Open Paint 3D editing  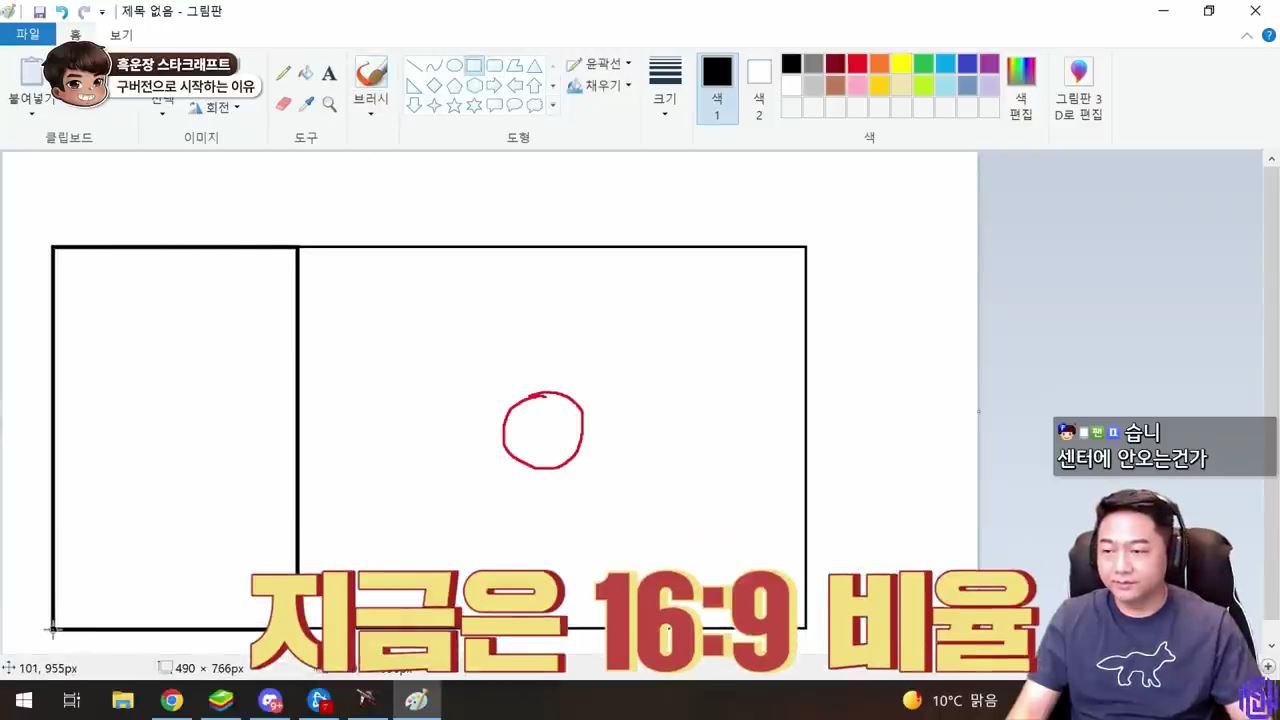(x=1078, y=89)
